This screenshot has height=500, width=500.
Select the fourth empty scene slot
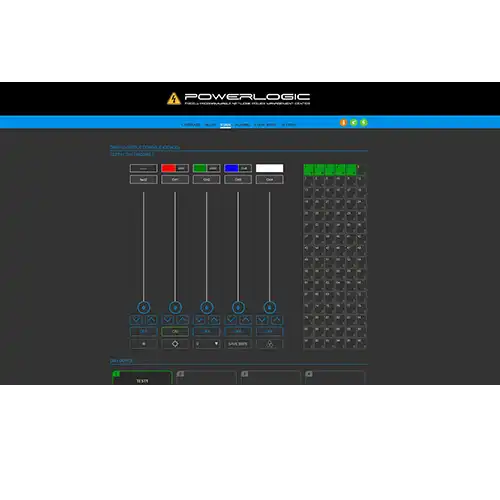point(335,378)
